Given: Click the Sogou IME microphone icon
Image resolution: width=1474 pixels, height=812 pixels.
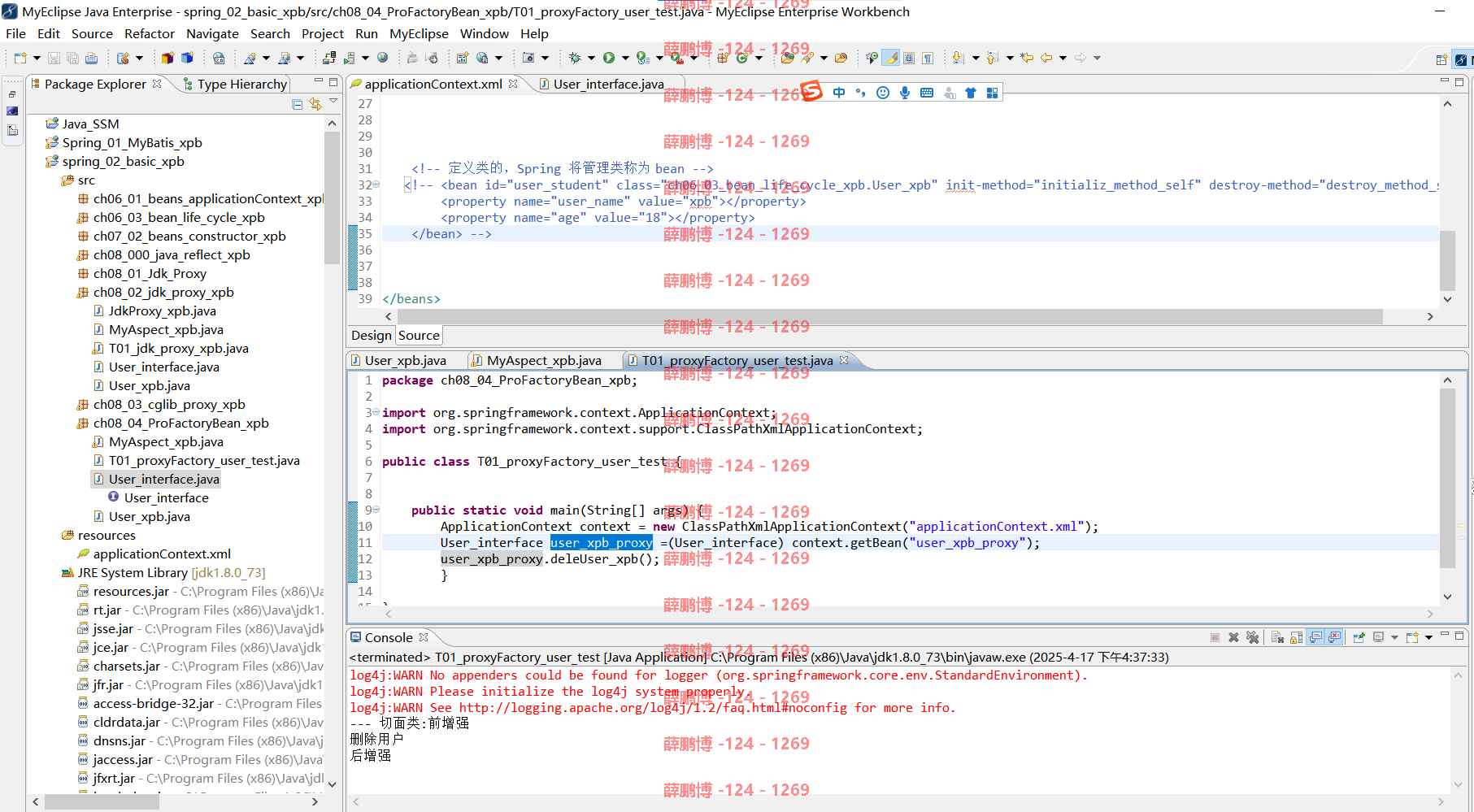Looking at the screenshot, I should point(905,93).
